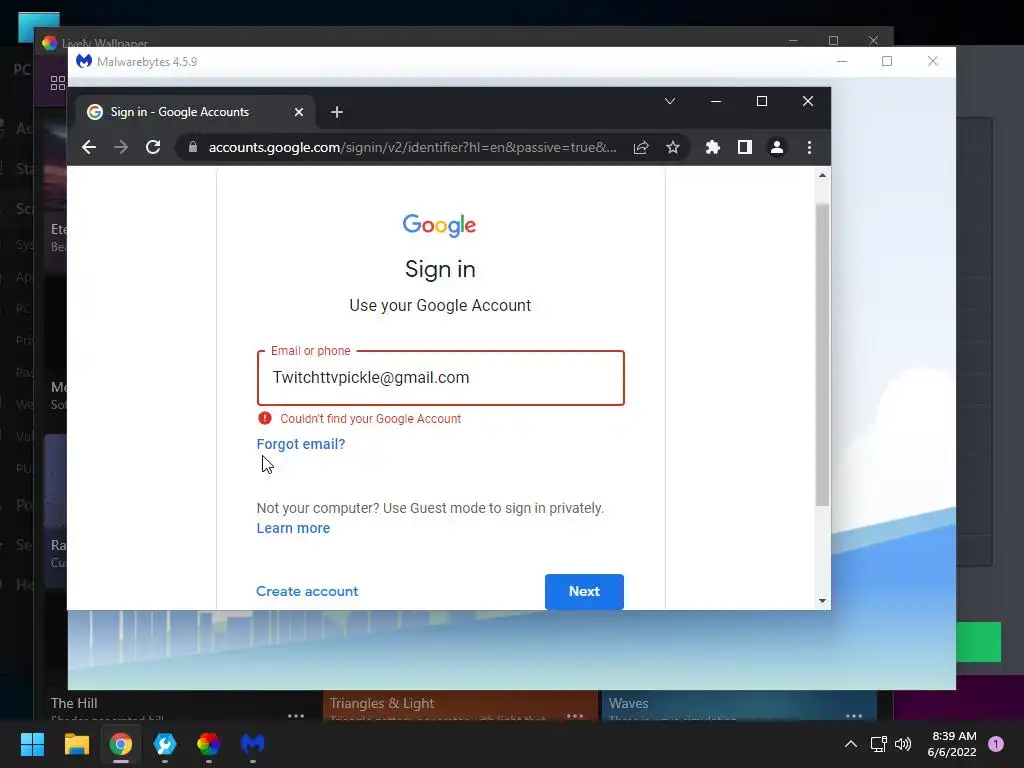Click the Google logo
This screenshot has height=768, width=1024.
[x=440, y=225]
